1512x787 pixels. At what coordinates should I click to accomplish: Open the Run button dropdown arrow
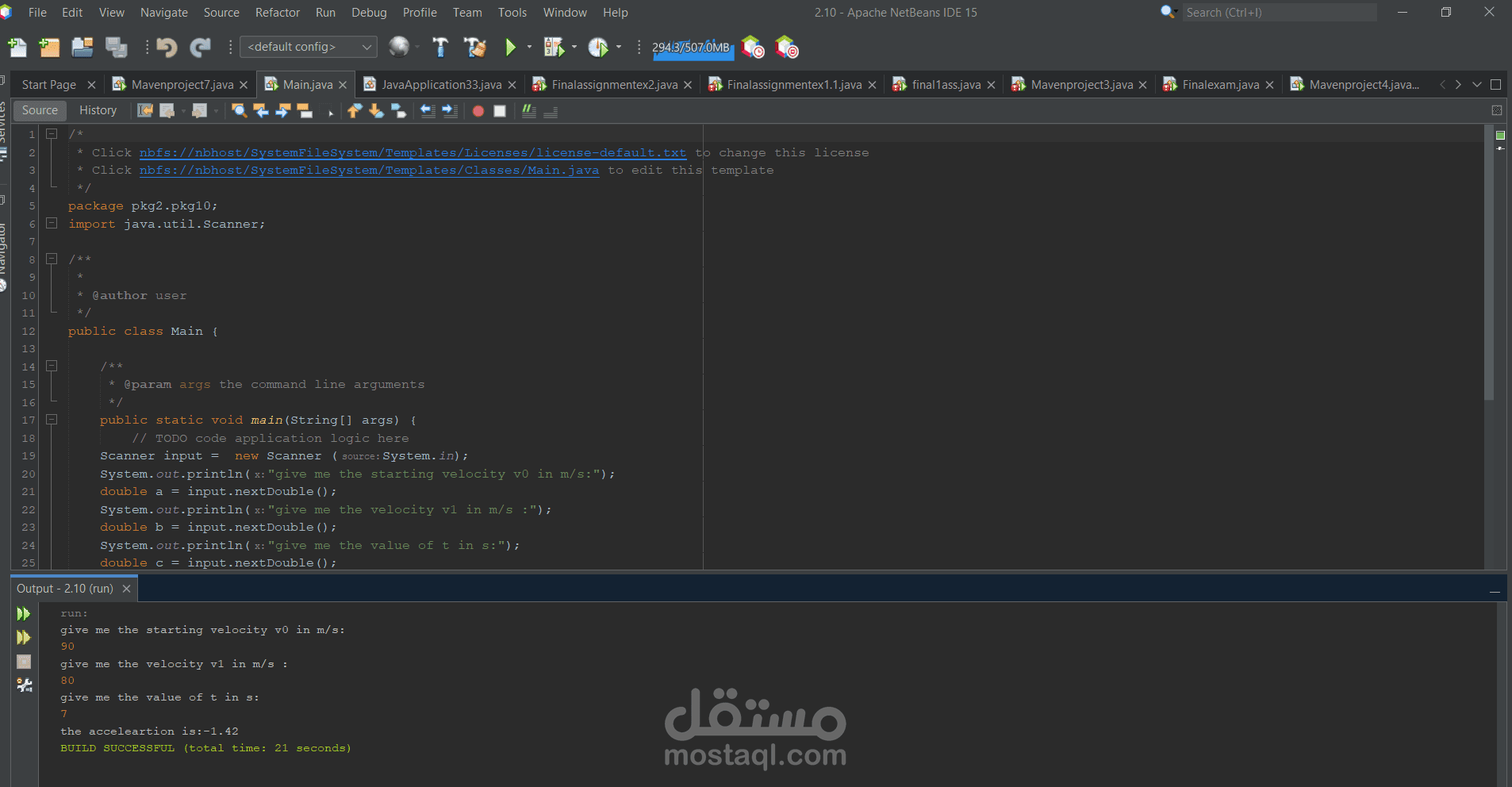(x=528, y=48)
